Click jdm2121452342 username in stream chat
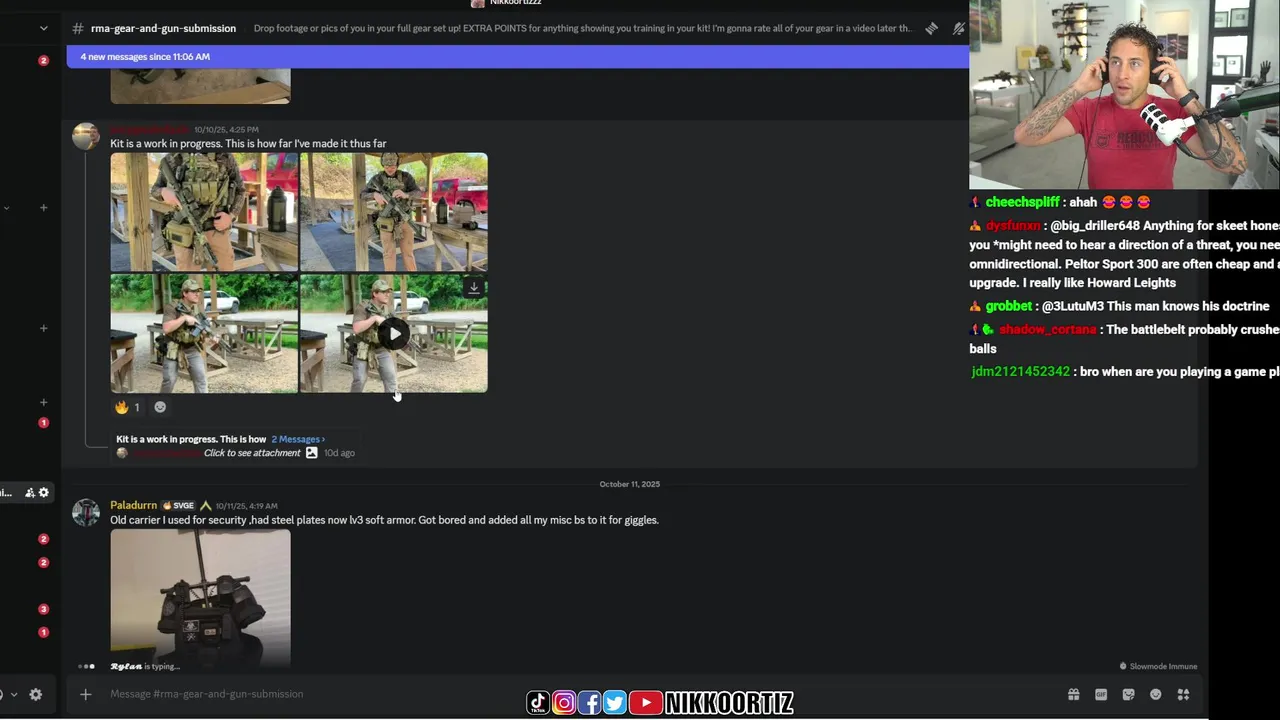The width and height of the screenshot is (1280, 720). tap(1020, 372)
